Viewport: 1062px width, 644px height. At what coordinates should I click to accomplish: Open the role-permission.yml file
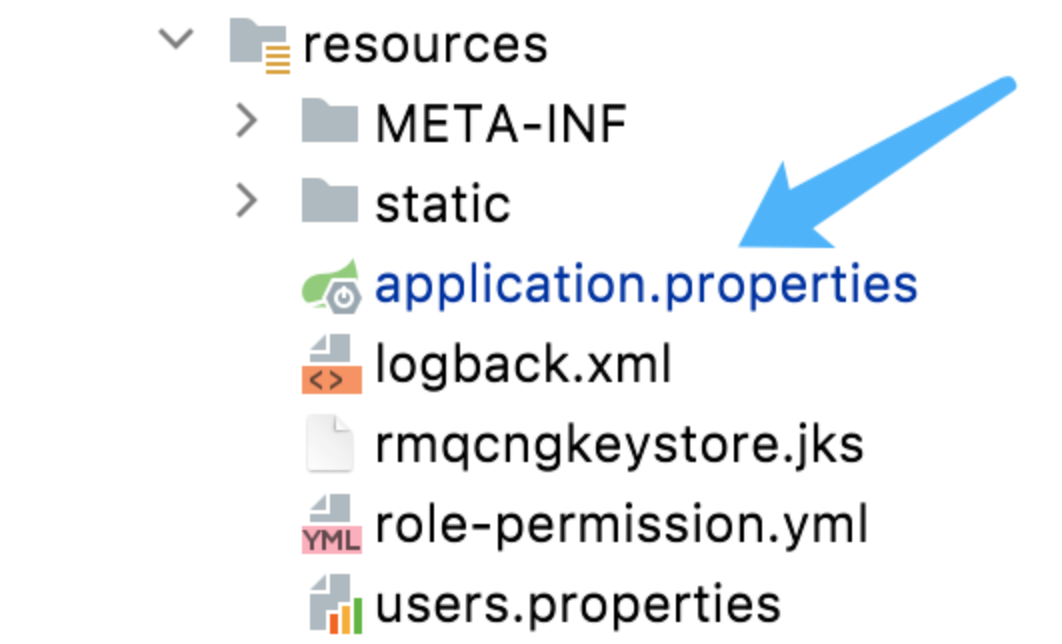coord(621,525)
